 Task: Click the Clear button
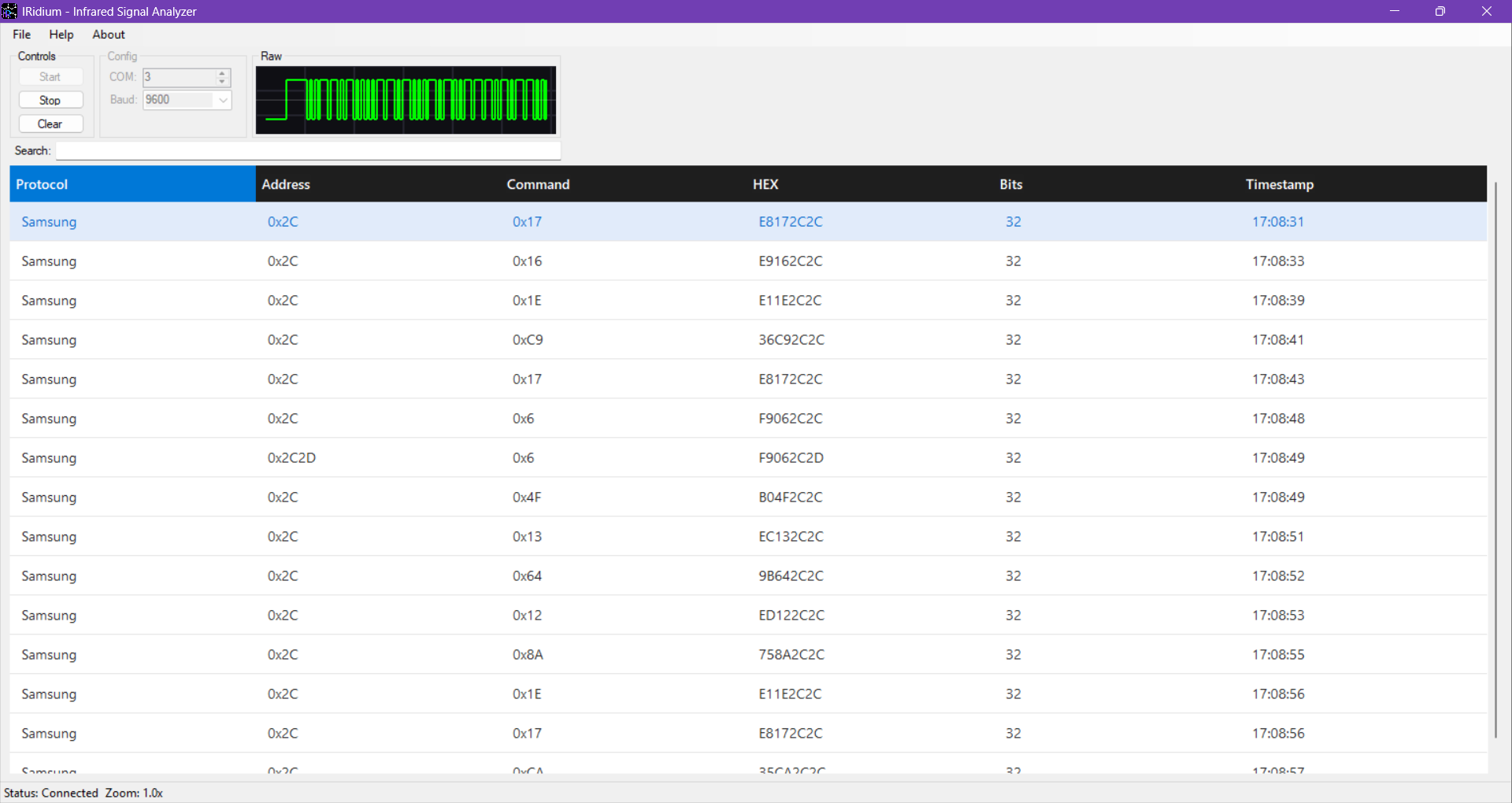point(50,124)
